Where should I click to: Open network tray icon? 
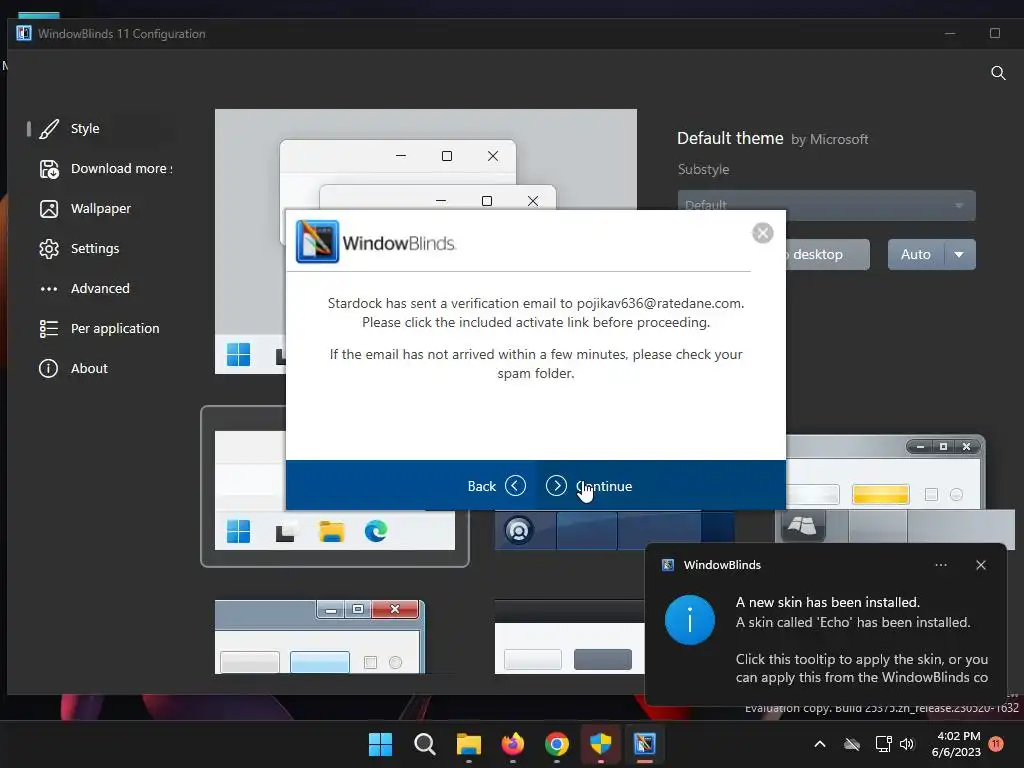coord(883,744)
